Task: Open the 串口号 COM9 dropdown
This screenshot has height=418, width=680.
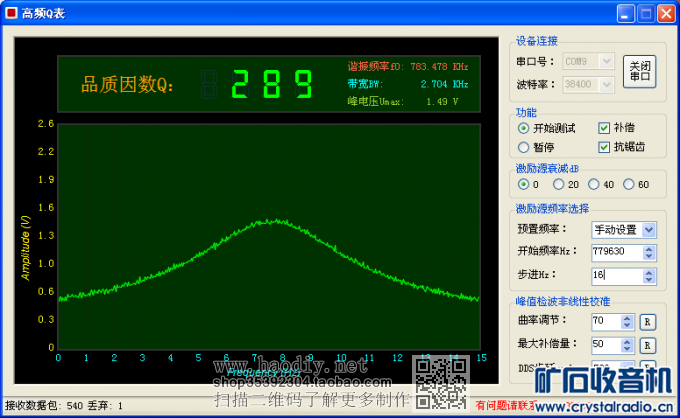Action: 609,62
